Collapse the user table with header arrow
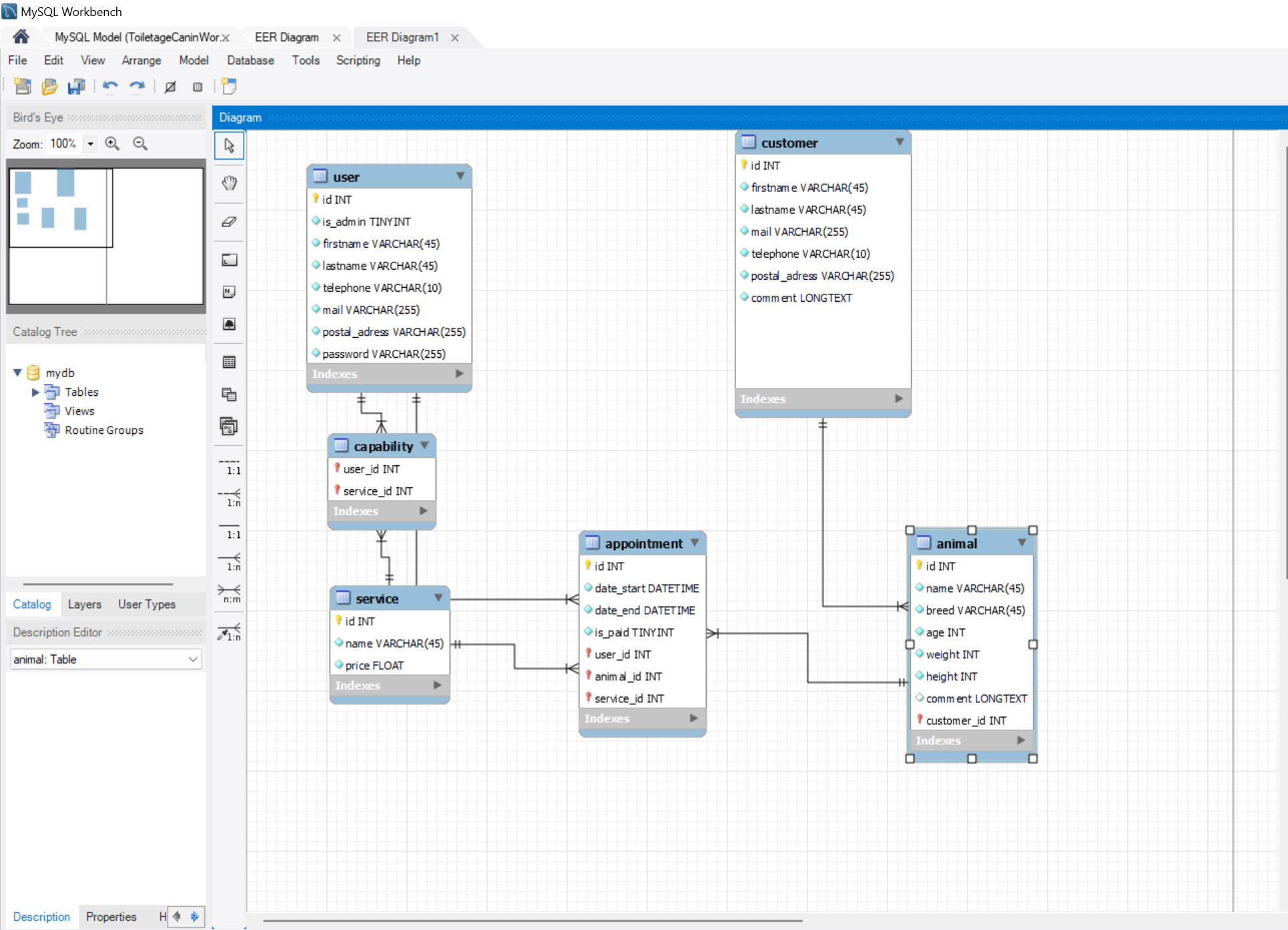 pos(460,176)
